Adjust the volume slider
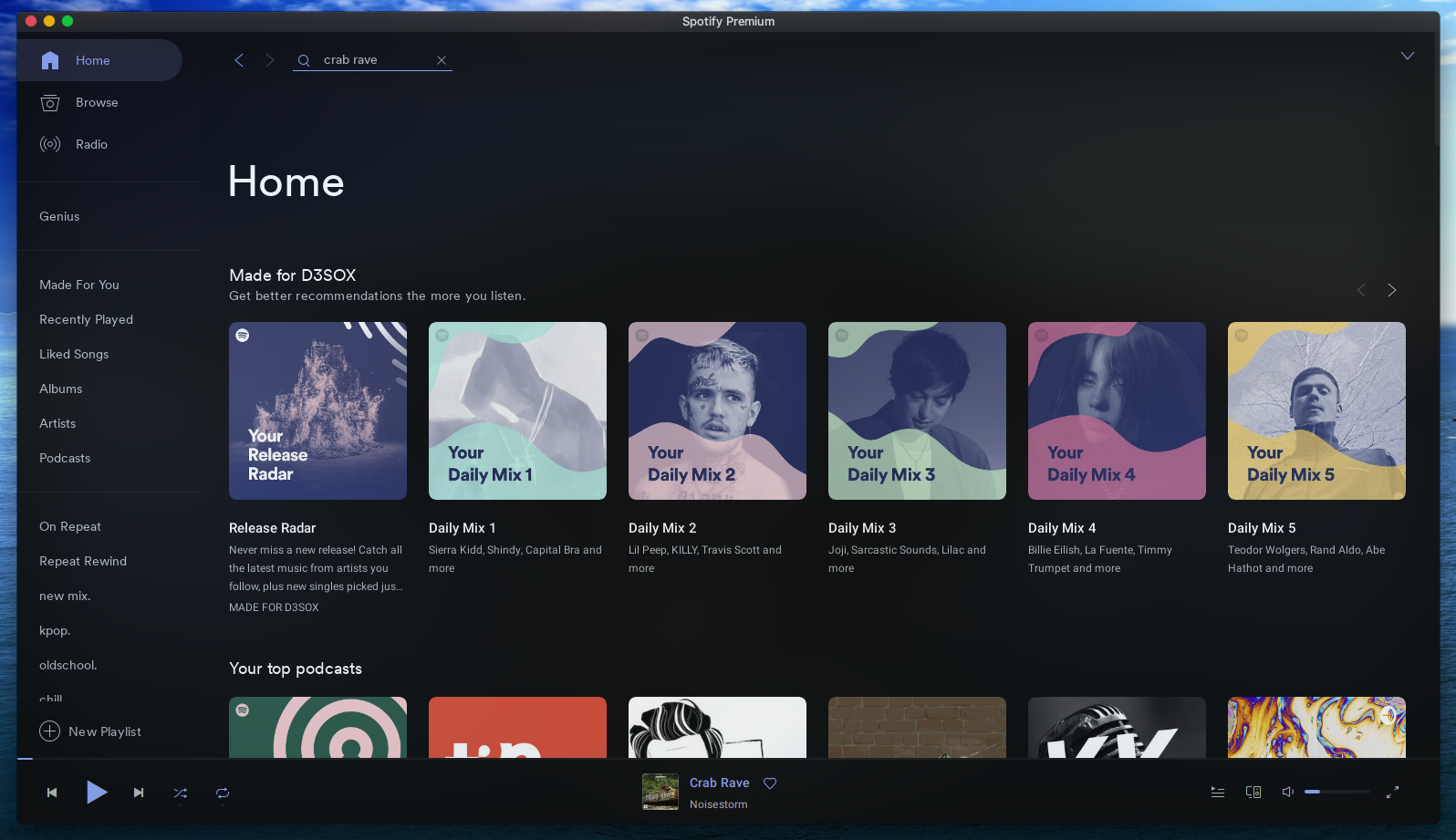Viewport: 1456px width, 840px height. 1337,792
